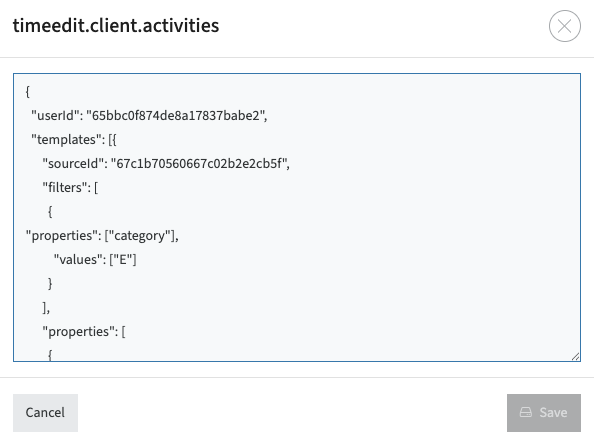Click the greyed-out Save button
This screenshot has width=594, height=445.
point(544,412)
